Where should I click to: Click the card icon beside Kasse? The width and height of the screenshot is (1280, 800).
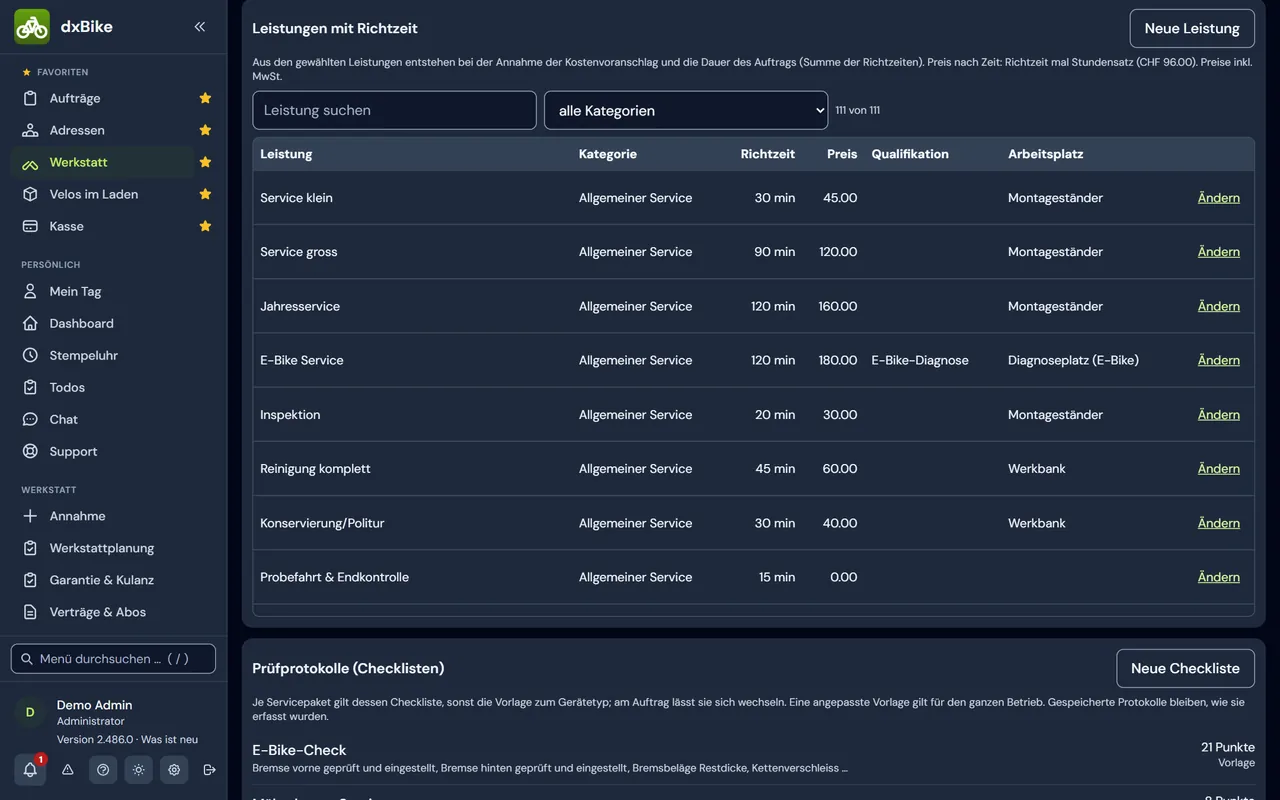click(30, 226)
